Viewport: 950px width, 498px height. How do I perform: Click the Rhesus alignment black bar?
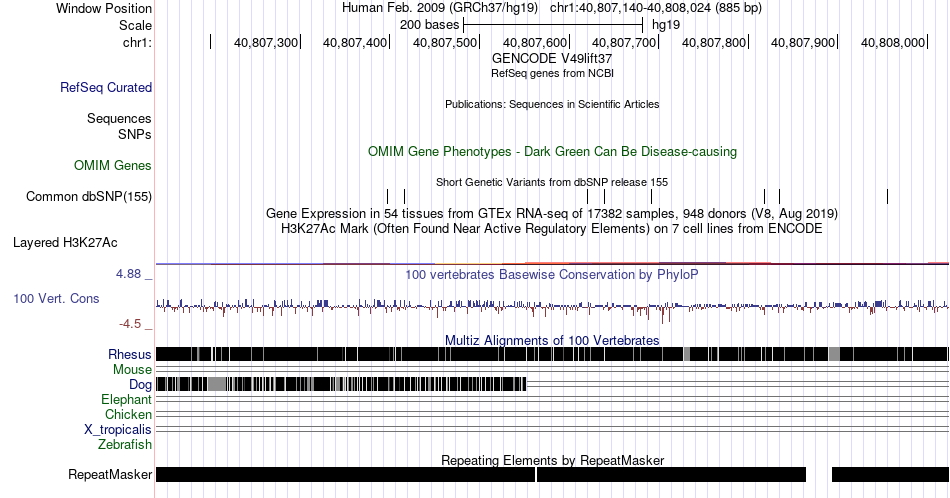552,354
